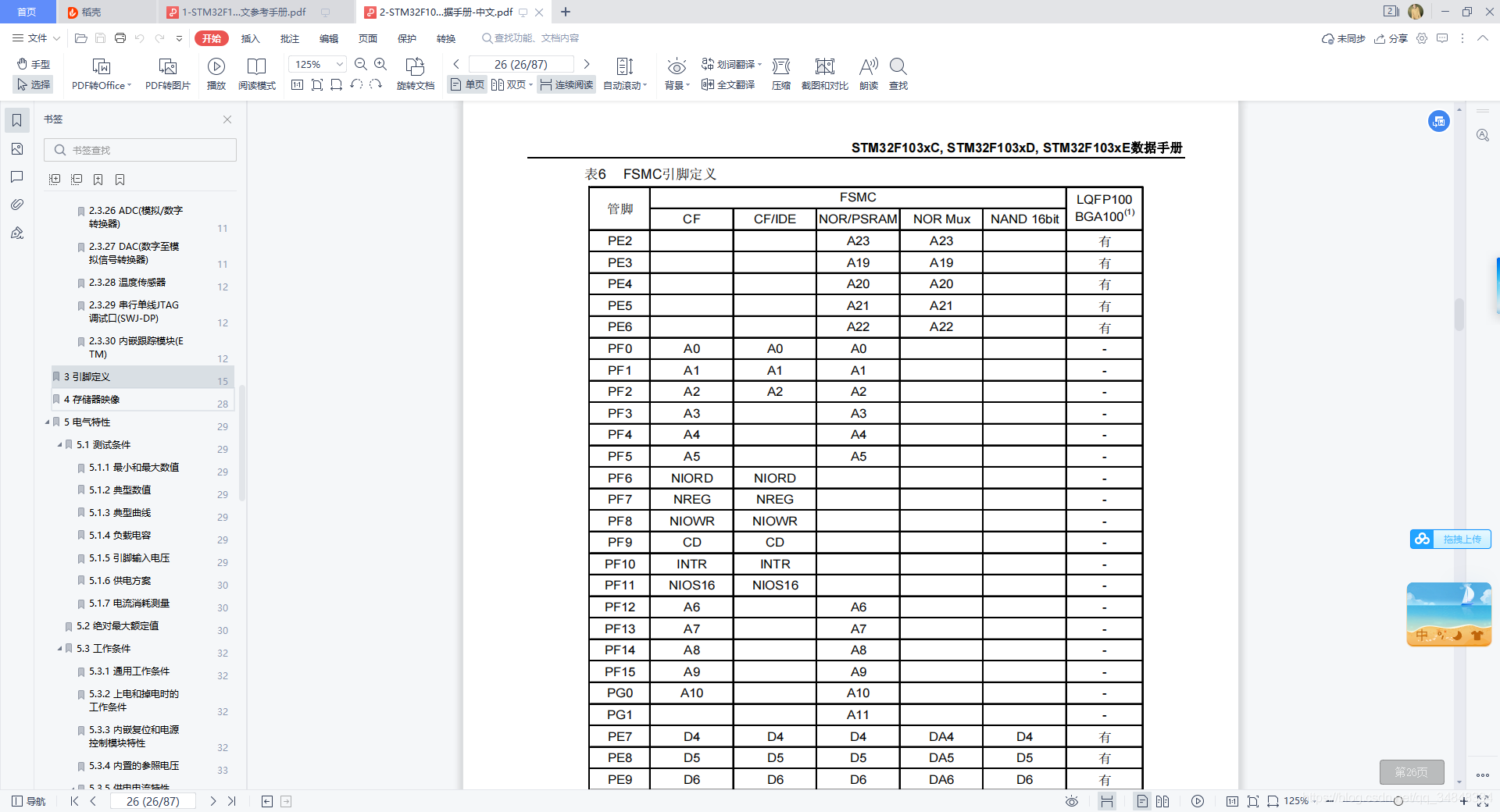Close the 书签 bookmarks panel
This screenshot has width=1500, height=812.
tap(227, 119)
